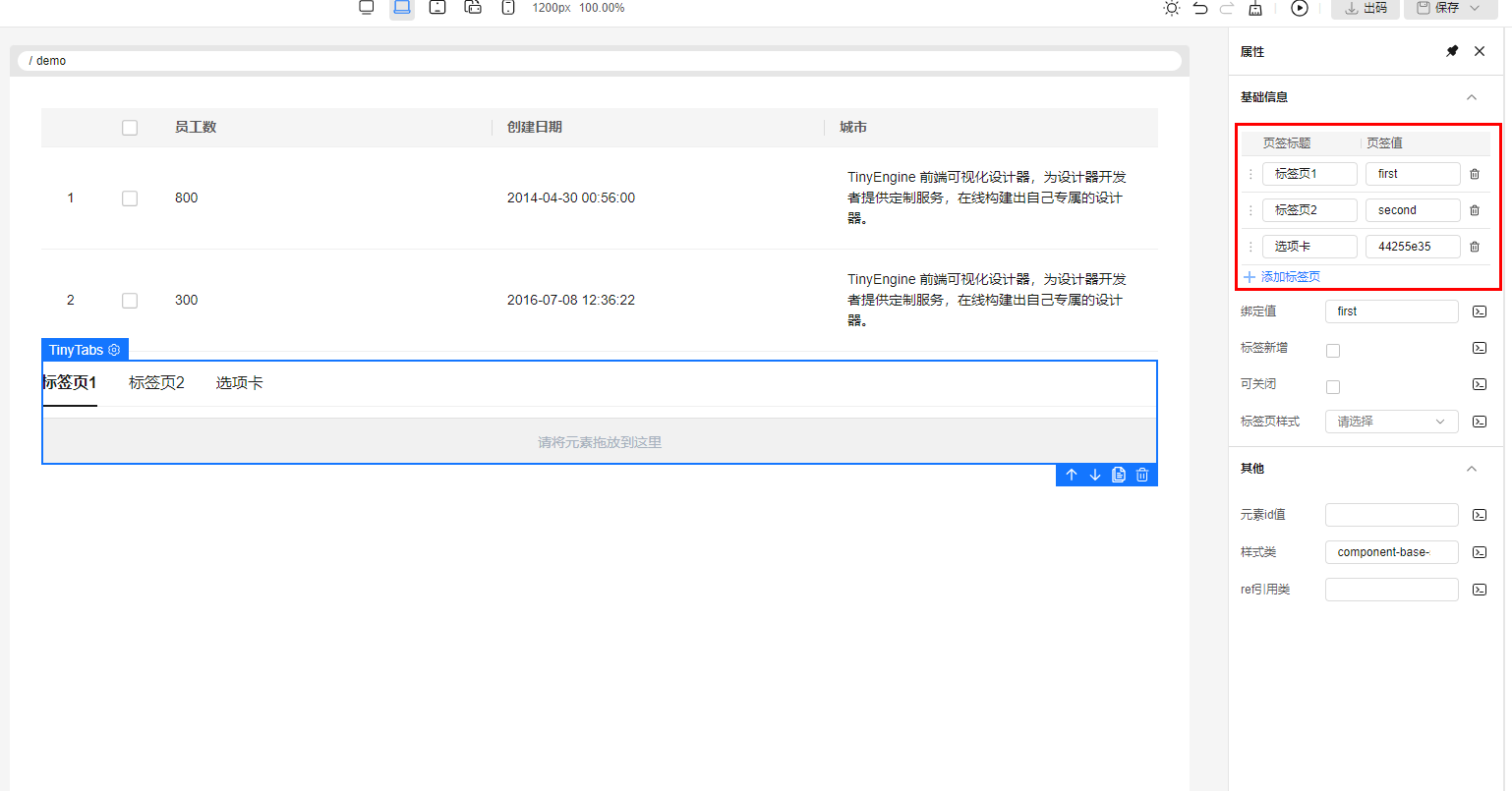Switch to the 标签页1 tab

(x=69, y=383)
